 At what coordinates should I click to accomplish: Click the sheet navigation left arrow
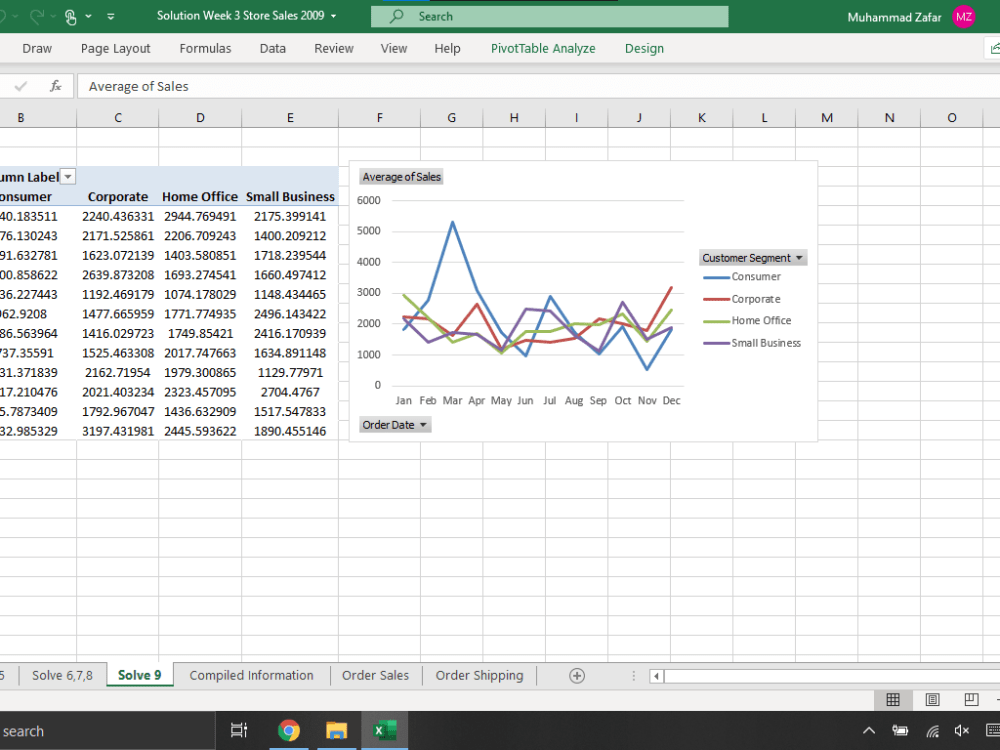coord(655,676)
